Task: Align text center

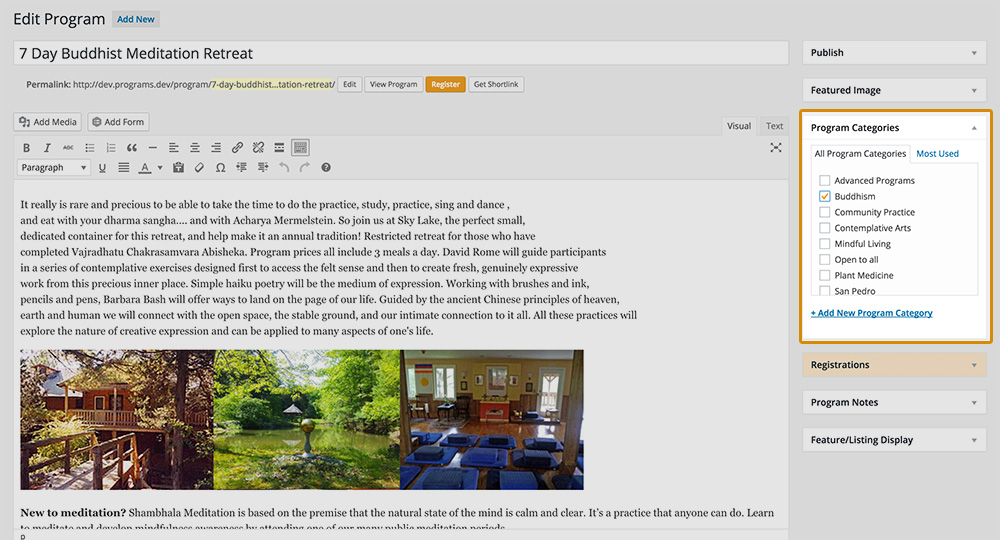Action: 195,147
